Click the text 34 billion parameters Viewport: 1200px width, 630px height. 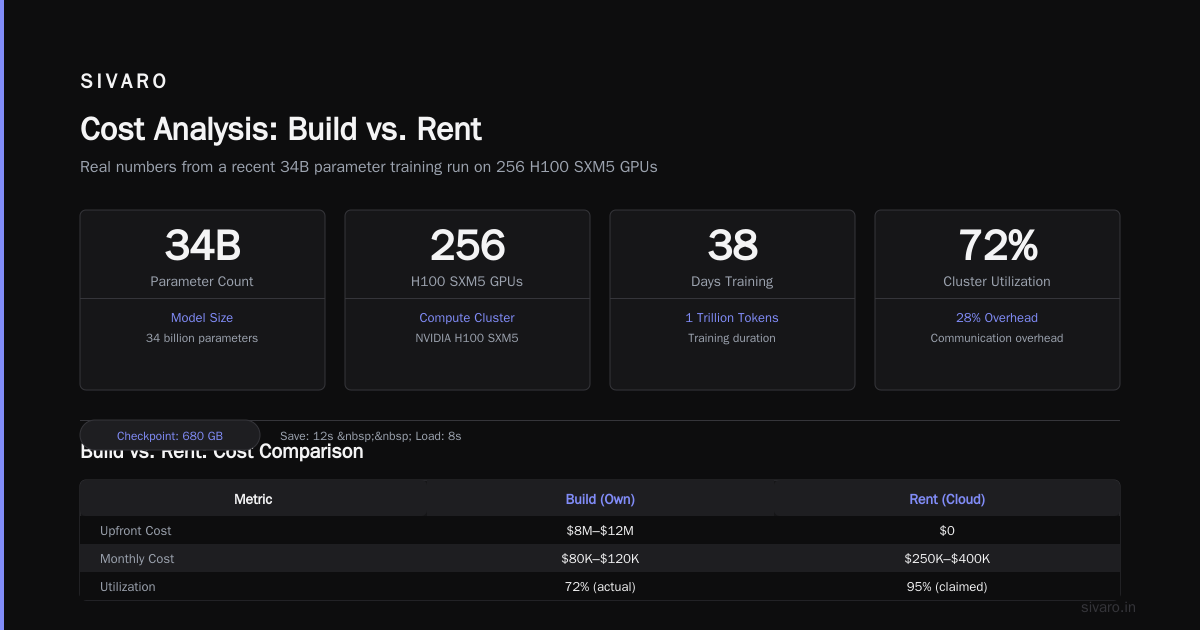(x=202, y=338)
